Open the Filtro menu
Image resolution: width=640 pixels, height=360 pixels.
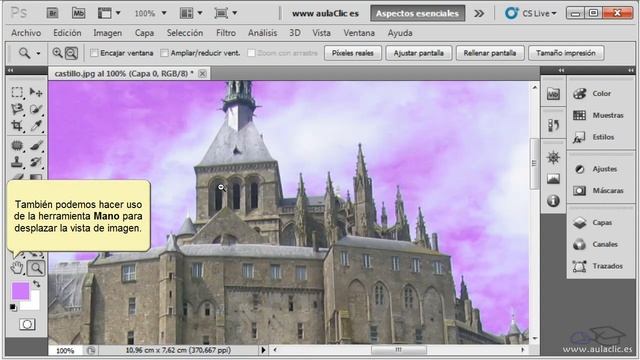click(226, 33)
